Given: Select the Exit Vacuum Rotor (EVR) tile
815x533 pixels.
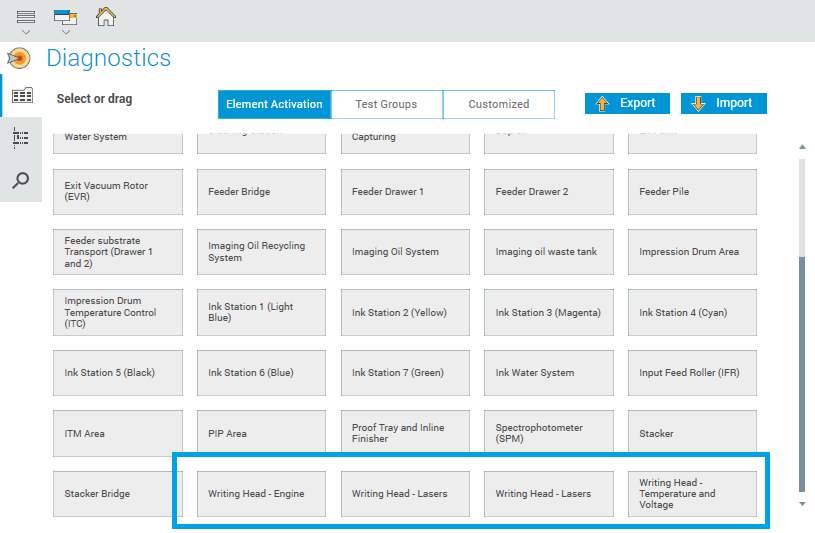Looking at the screenshot, I should pos(118,191).
